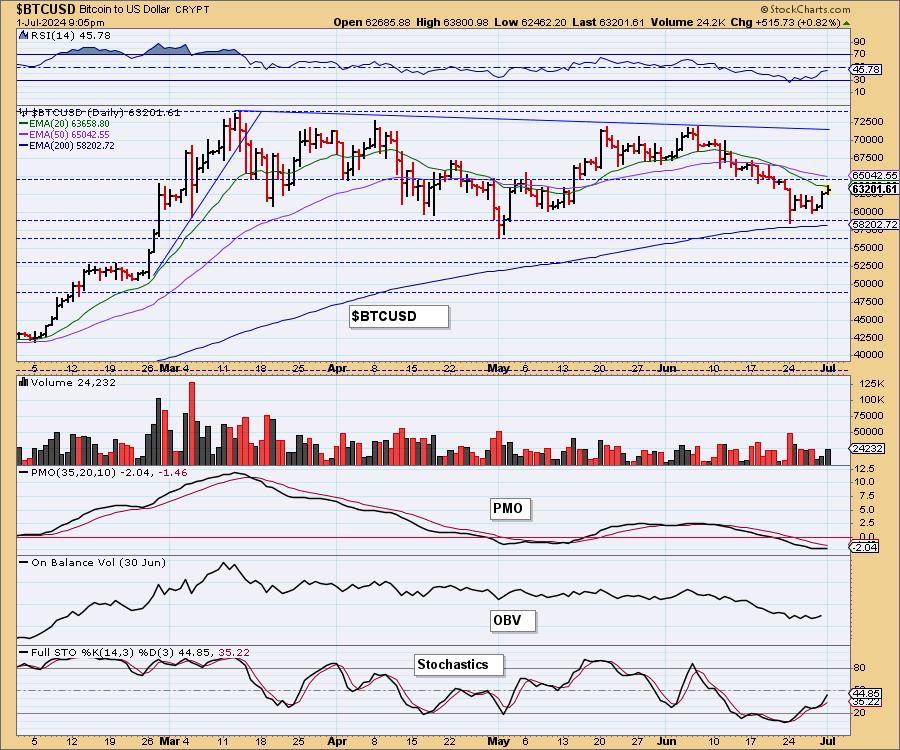Click the Volume 24,232 label
The image size is (900, 750).
73,383
